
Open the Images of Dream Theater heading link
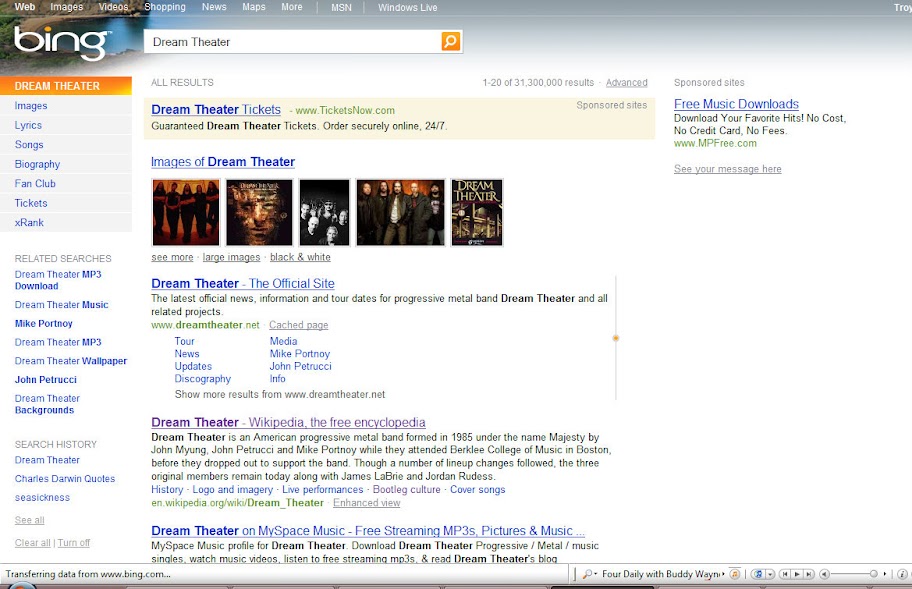223,162
